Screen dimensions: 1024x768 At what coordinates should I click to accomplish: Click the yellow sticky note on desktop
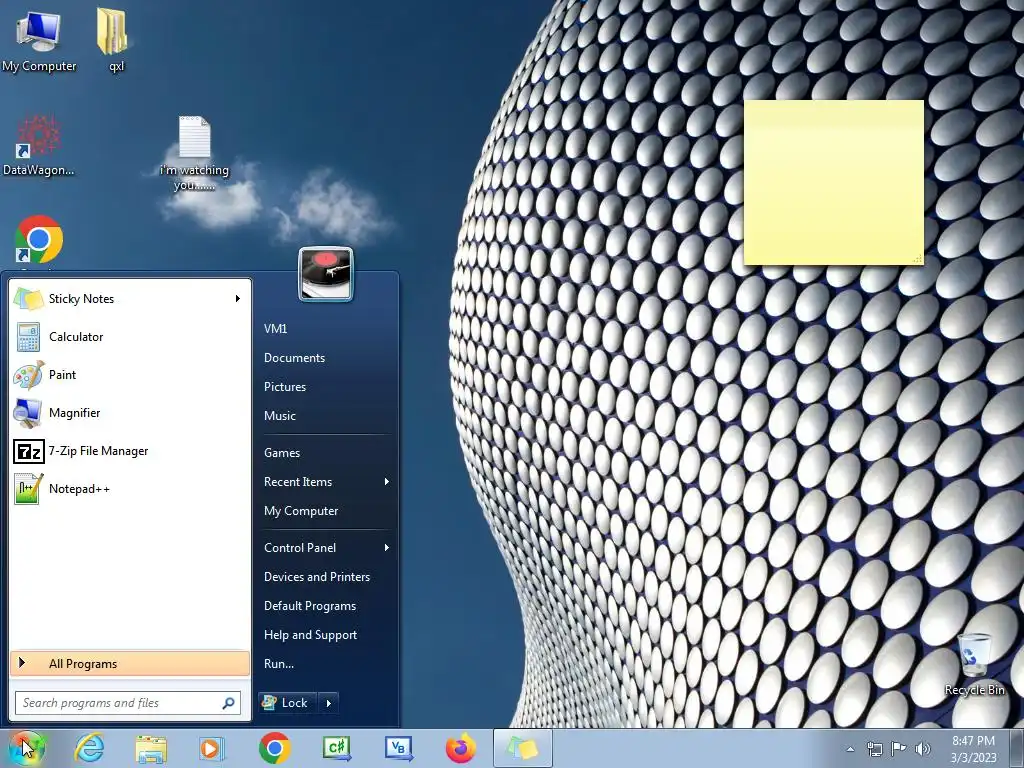click(834, 182)
